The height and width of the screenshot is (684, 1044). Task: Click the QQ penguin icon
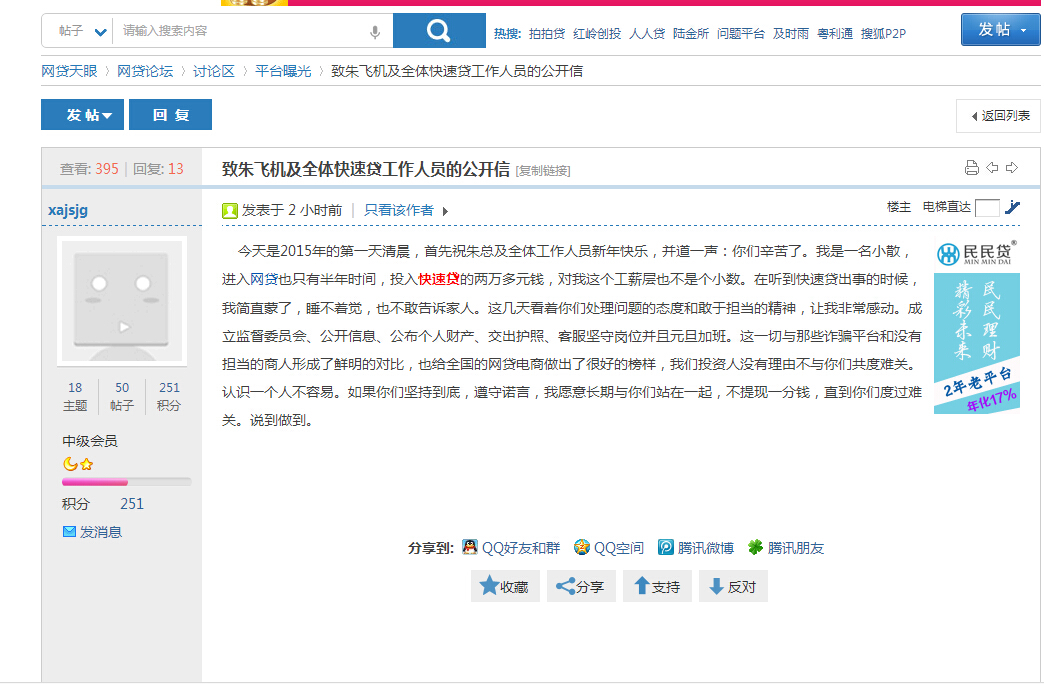(x=470, y=547)
